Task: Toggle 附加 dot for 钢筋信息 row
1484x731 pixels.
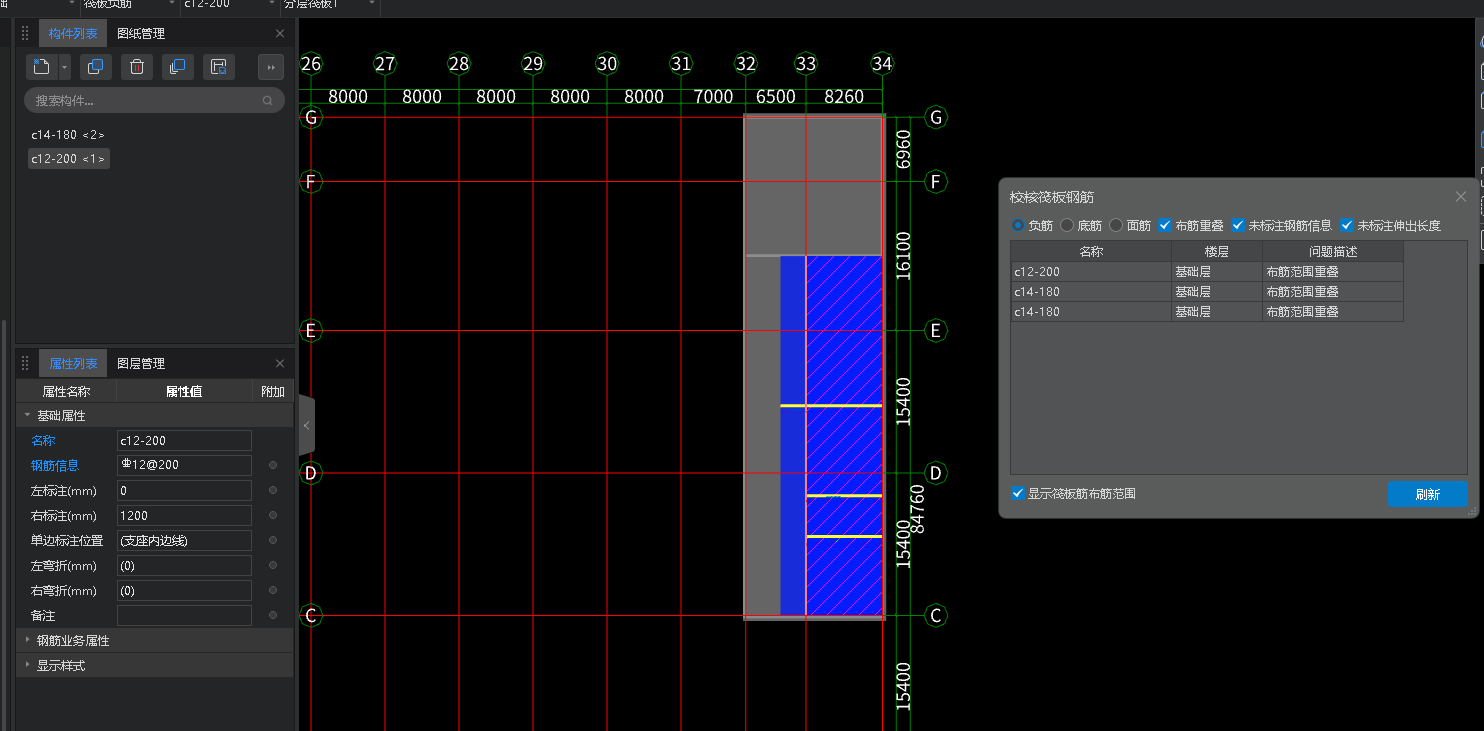Action: [273, 465]
